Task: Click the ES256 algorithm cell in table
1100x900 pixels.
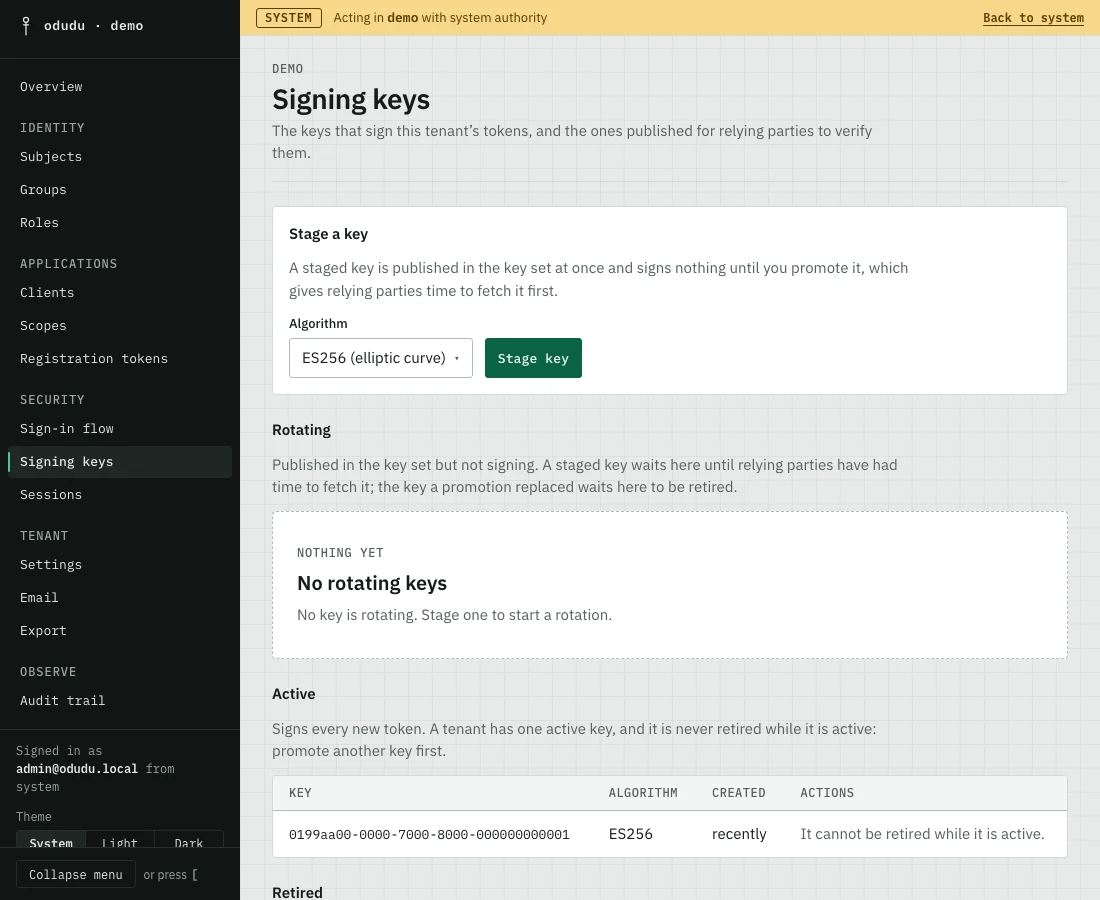Action: click(631, 834)
